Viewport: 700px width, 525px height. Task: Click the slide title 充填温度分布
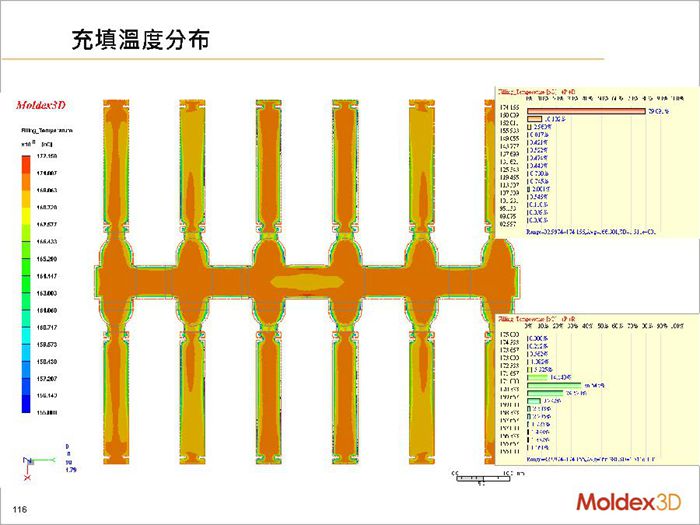click(140, 40)
